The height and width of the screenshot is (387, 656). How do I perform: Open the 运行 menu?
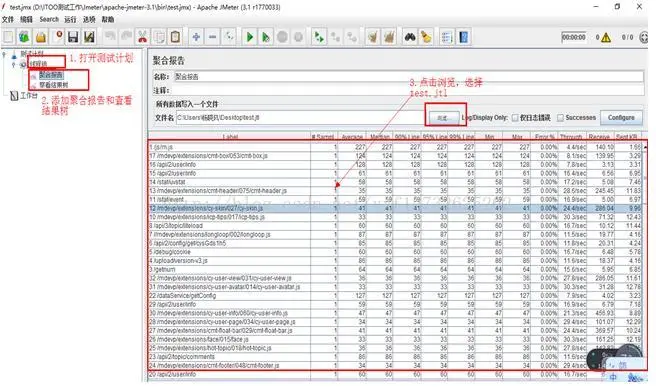click(x=70, y=19)
